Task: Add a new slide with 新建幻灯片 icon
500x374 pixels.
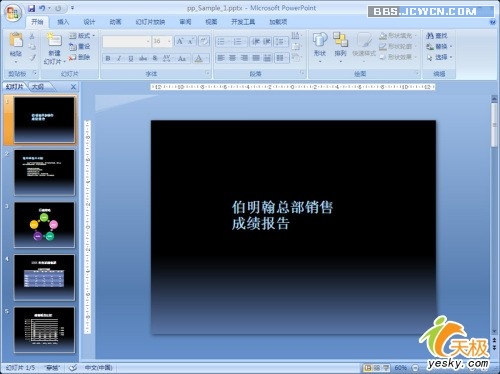Action: (x=54, y=40)
